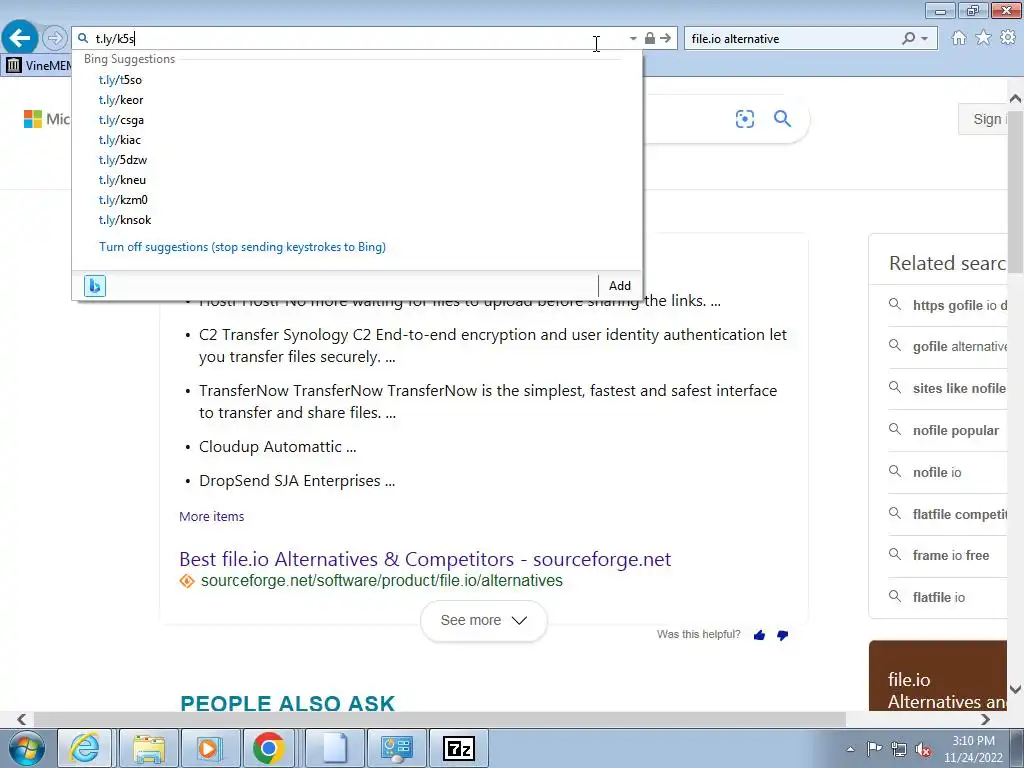Viewport: 1024px width, 768px height.
Task: Click the search box magnifier icon
Action: [x=908, y=39]
